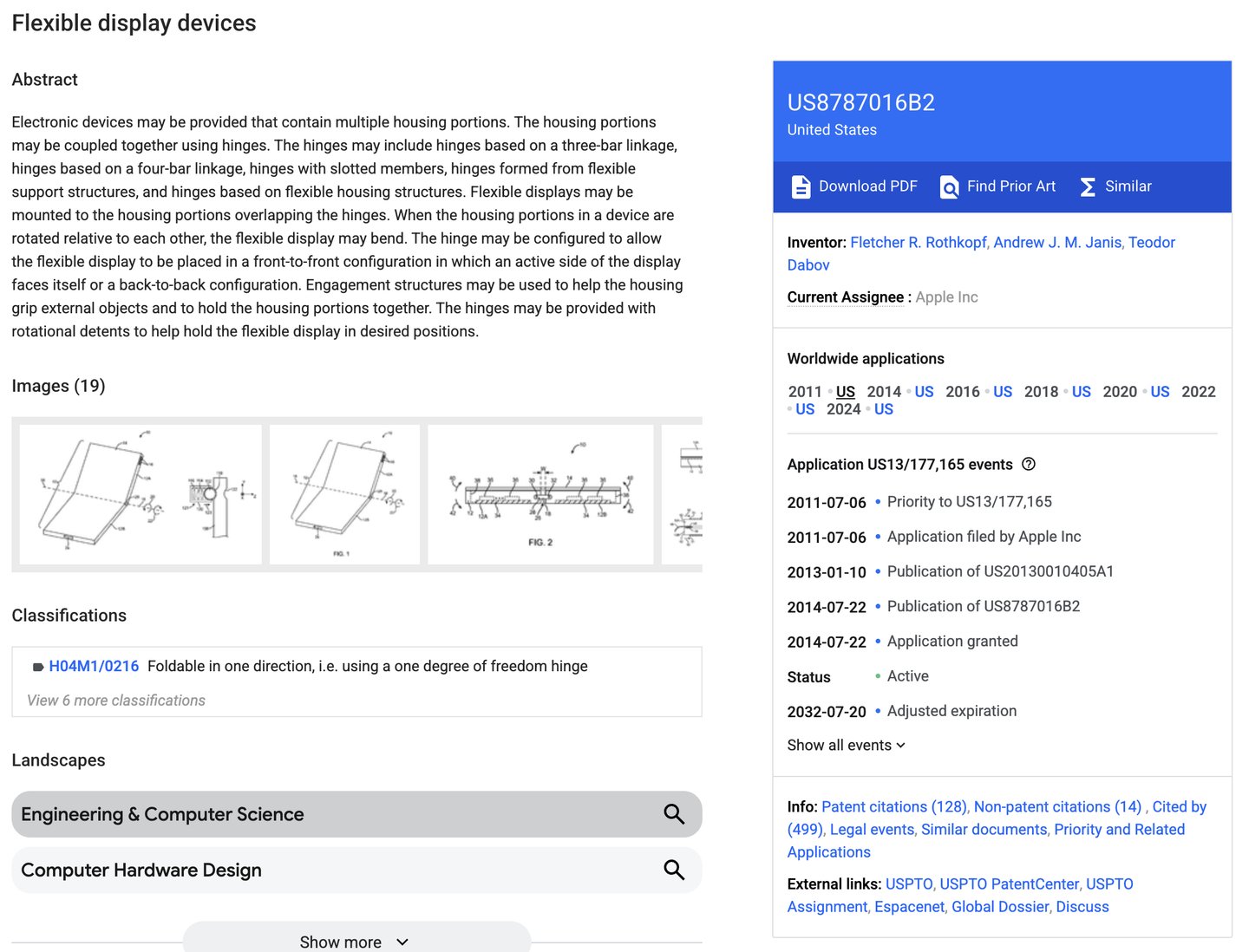The width and height of the screenshot is (1249, 952).
Task: Open the USPTO PatentCenter link
Action: click(x=1010, y=884)
